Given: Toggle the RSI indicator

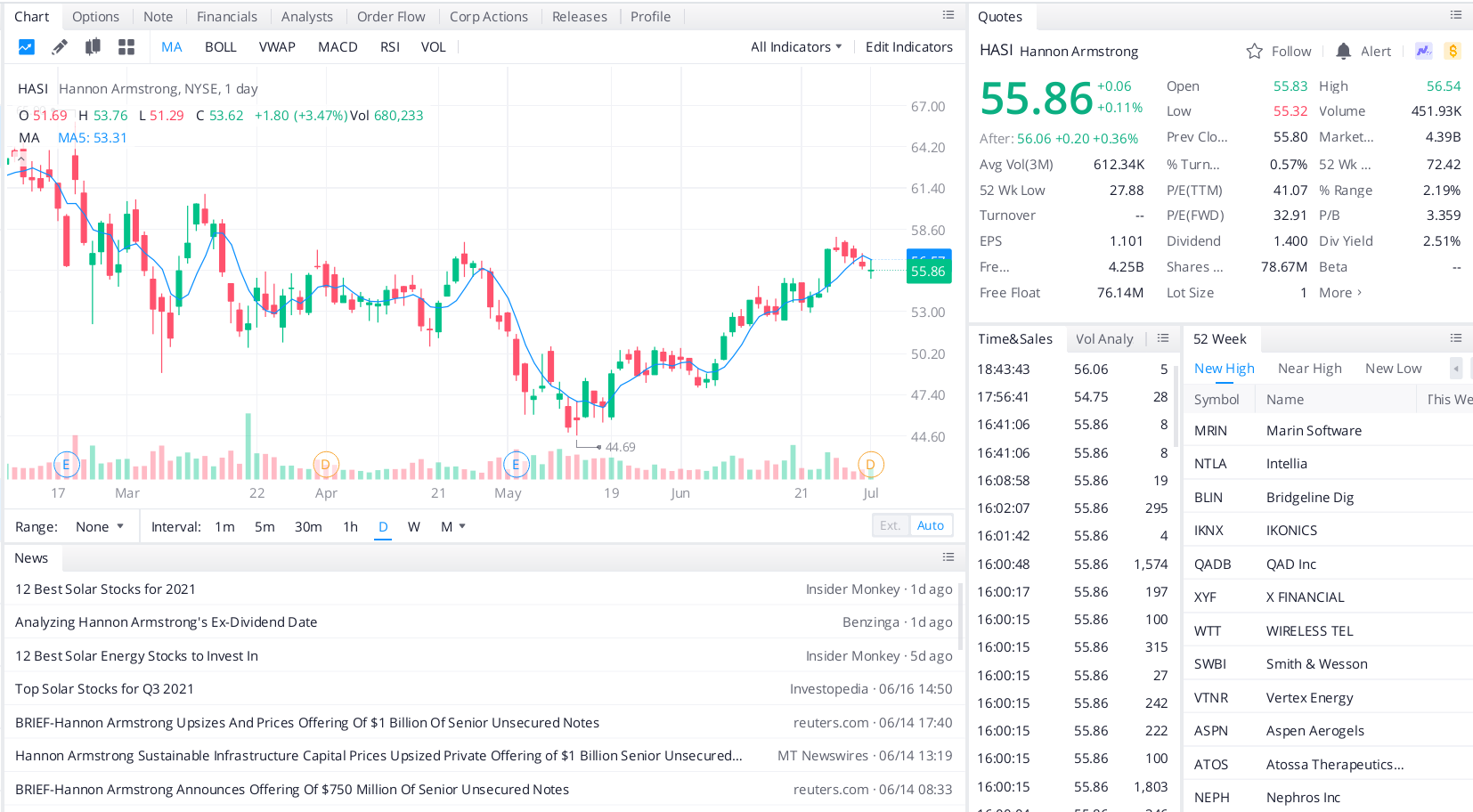Looking at the screenshot, I should click(390, 47).
